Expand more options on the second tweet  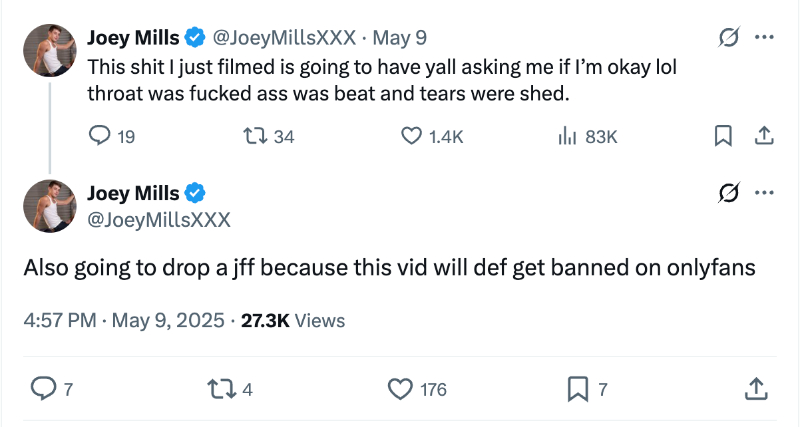[764, 193]
